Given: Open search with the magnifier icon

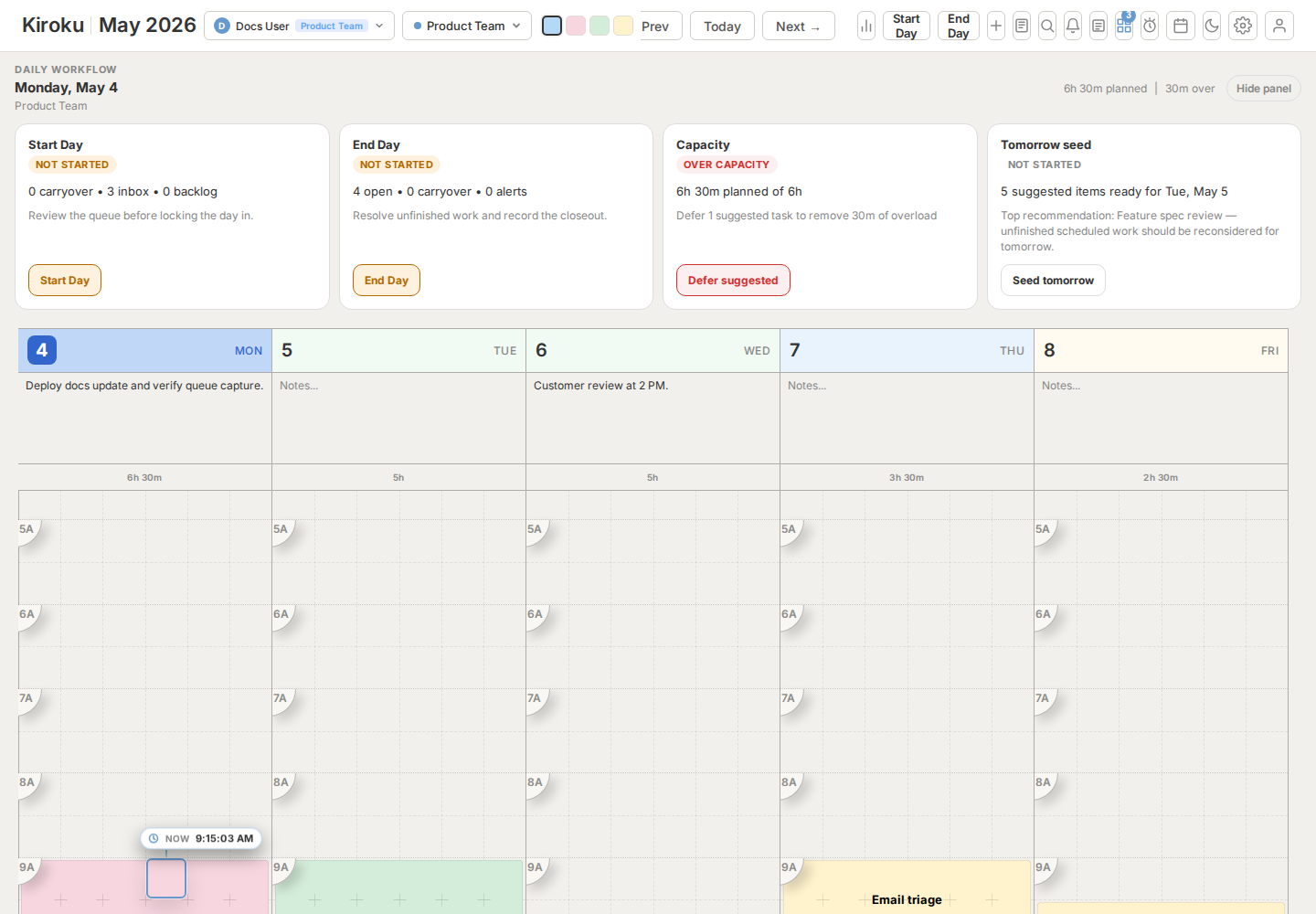Looking at the screenshot, I should click(1047, 26).
